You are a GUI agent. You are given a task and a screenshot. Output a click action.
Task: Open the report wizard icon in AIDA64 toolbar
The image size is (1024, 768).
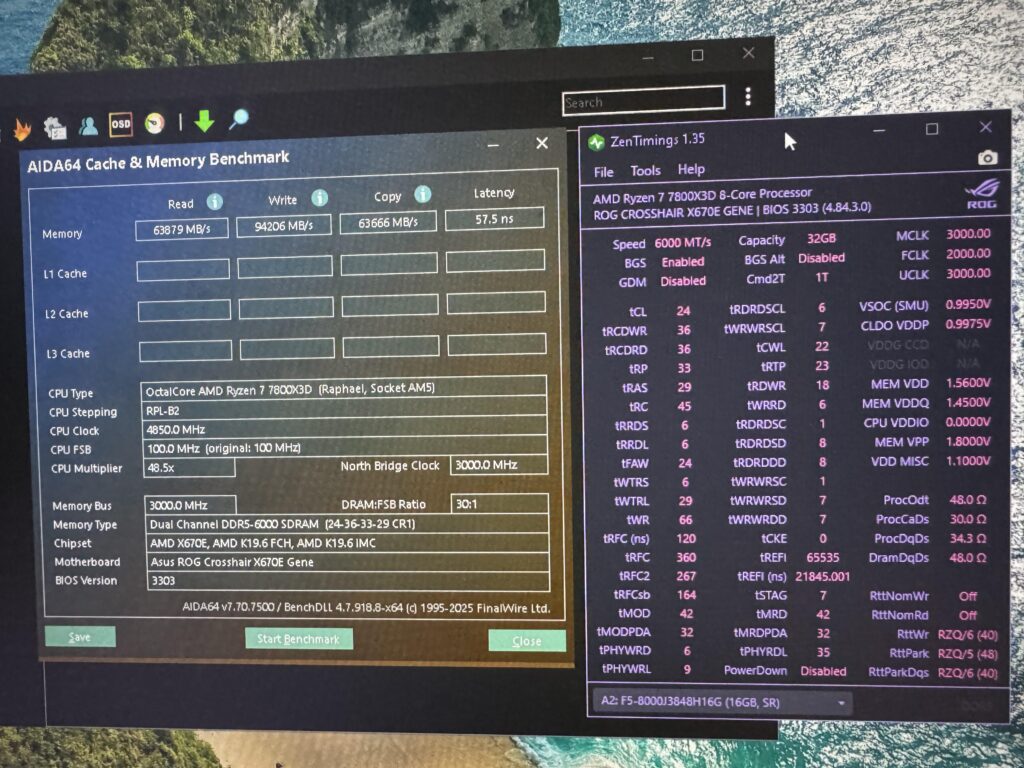click(55, 127)
